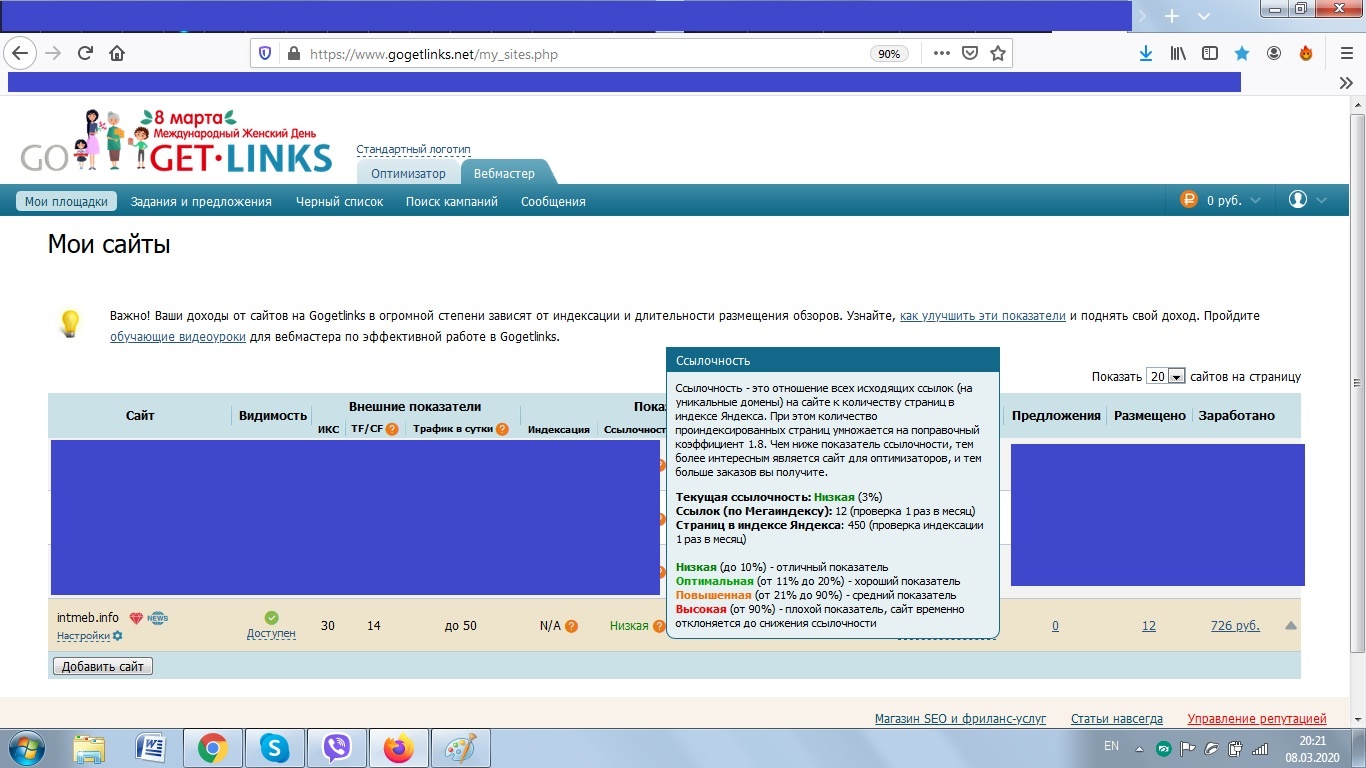1366x768 pixels.
Task: Click the Стандартный логотип link
Action: point(413,149)
